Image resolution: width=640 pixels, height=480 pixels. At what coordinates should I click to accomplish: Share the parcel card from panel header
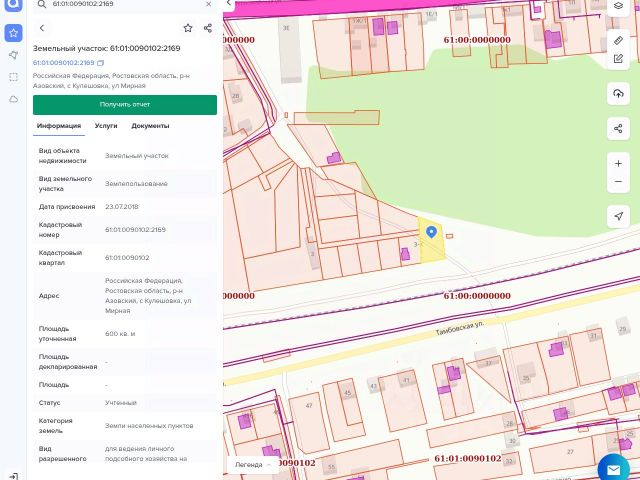click(207, 28)
